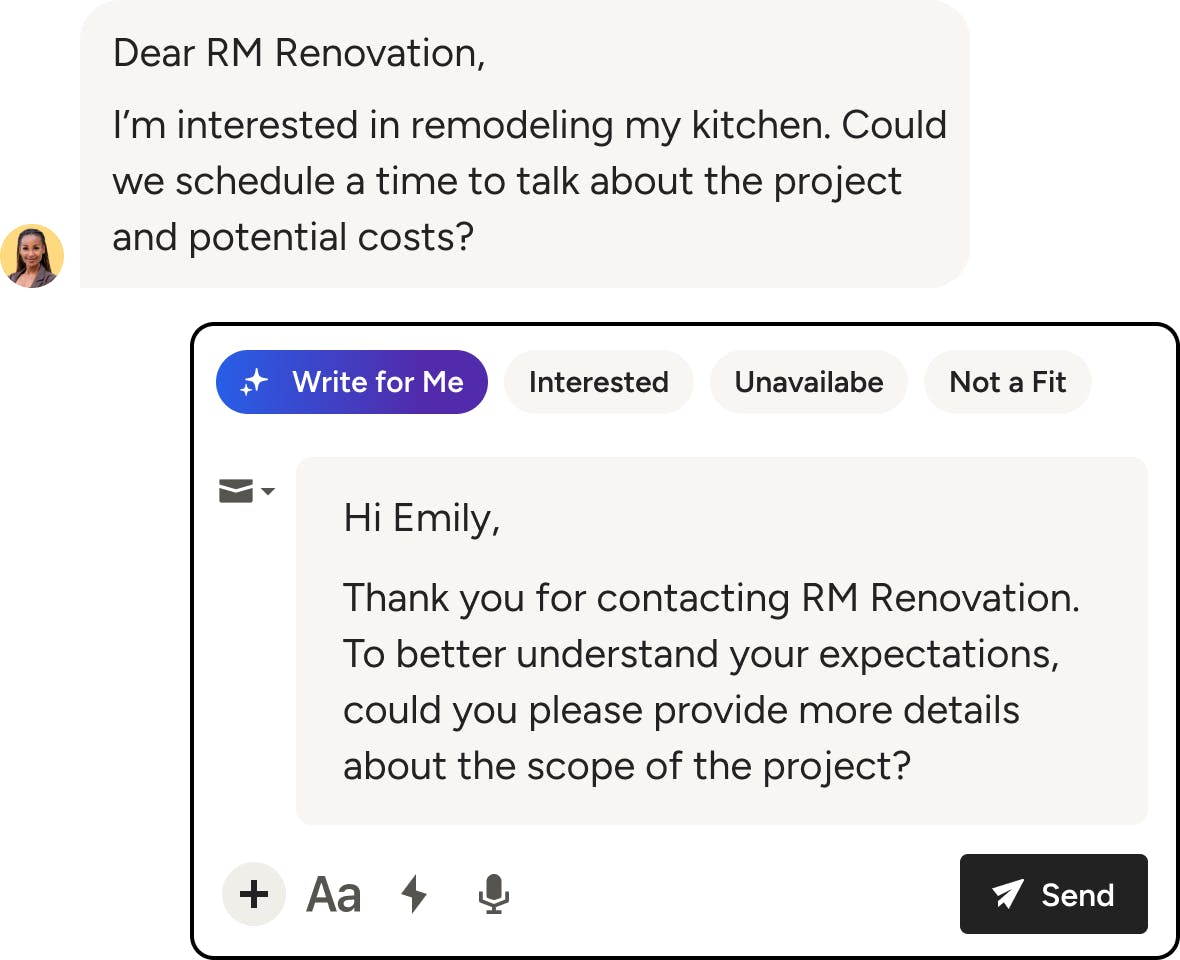Start voice dictation with the microphone icon

click(493, 894)
